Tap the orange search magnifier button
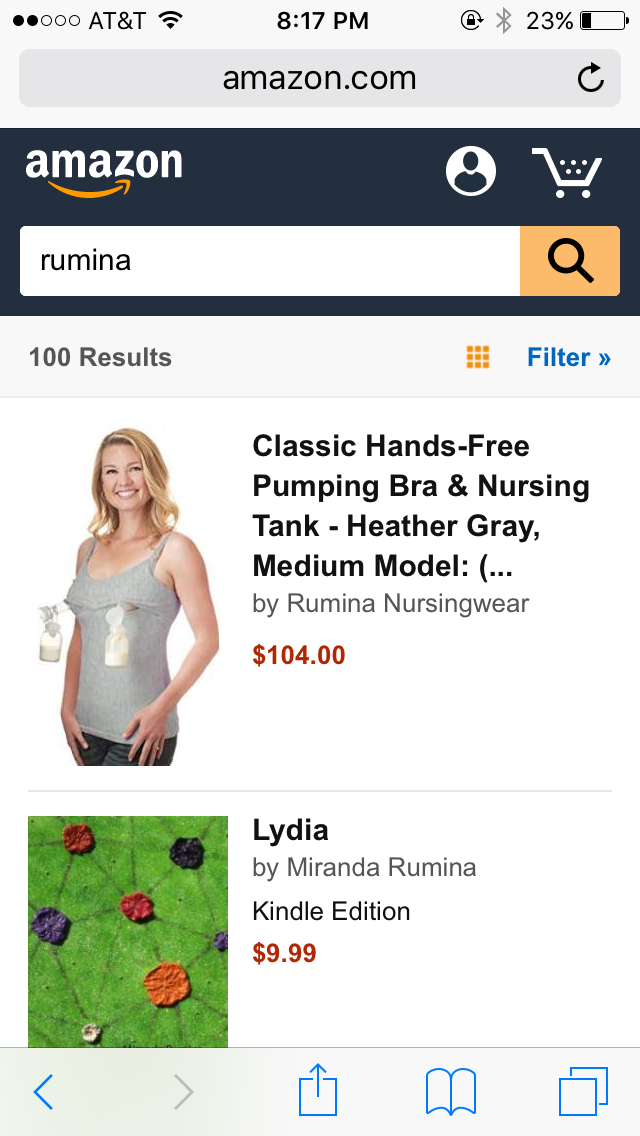The image size is (640, 1136). click(570, 261)
